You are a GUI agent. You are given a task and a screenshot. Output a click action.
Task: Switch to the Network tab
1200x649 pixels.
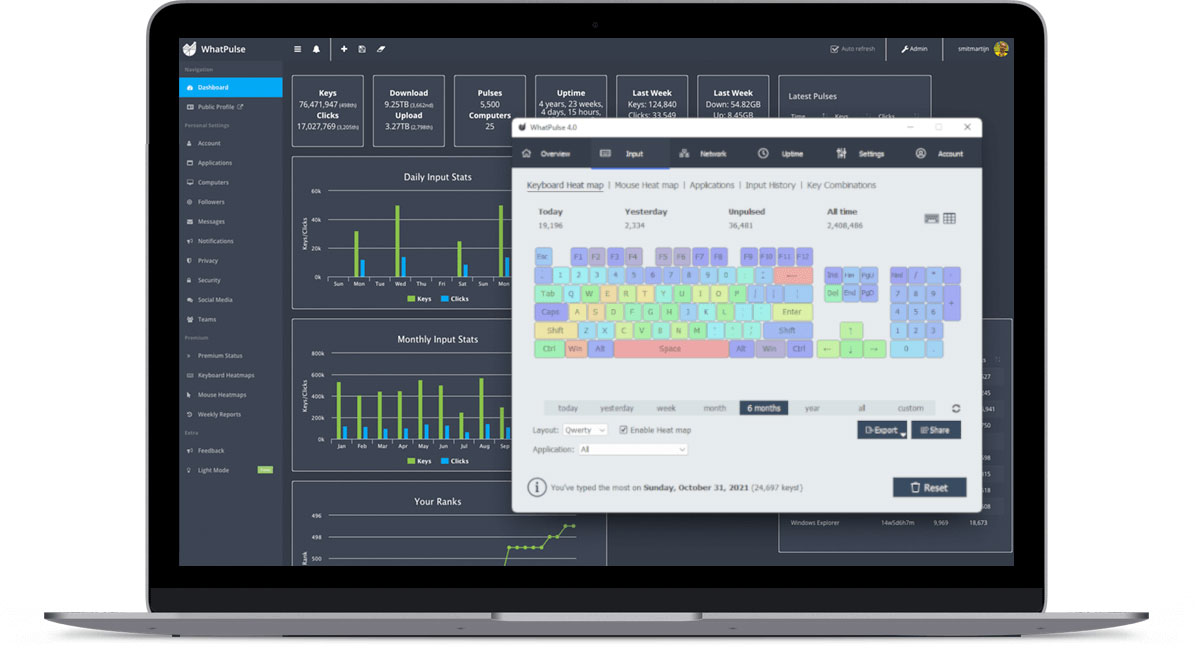(703, 154)
